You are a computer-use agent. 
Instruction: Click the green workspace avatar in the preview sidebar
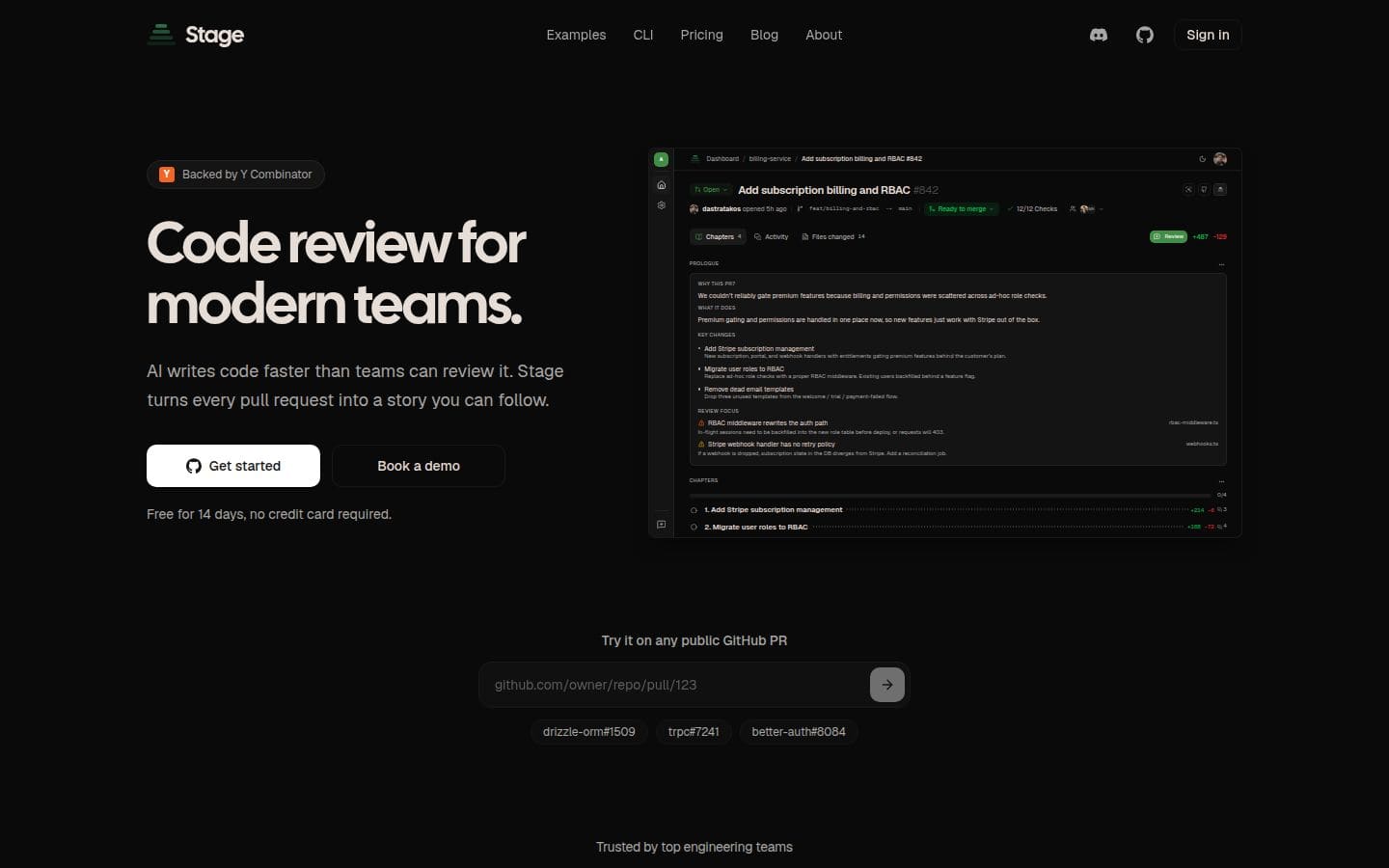coord(661,159)
